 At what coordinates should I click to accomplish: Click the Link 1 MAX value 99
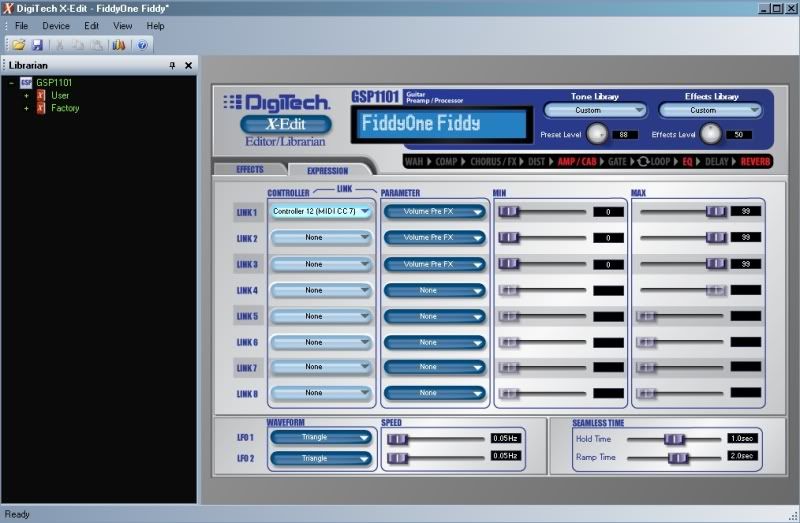[745, 211]
